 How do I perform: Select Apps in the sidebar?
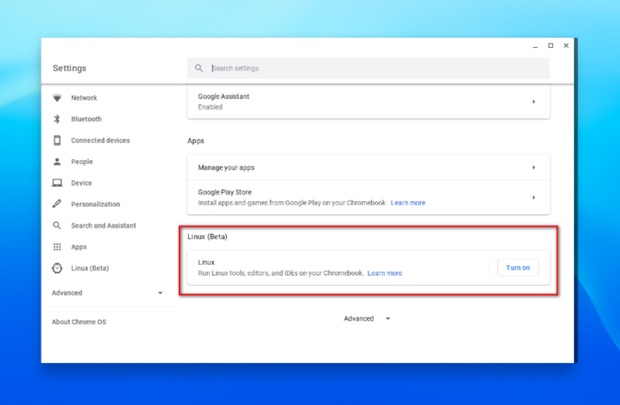[x=79, y=247]
